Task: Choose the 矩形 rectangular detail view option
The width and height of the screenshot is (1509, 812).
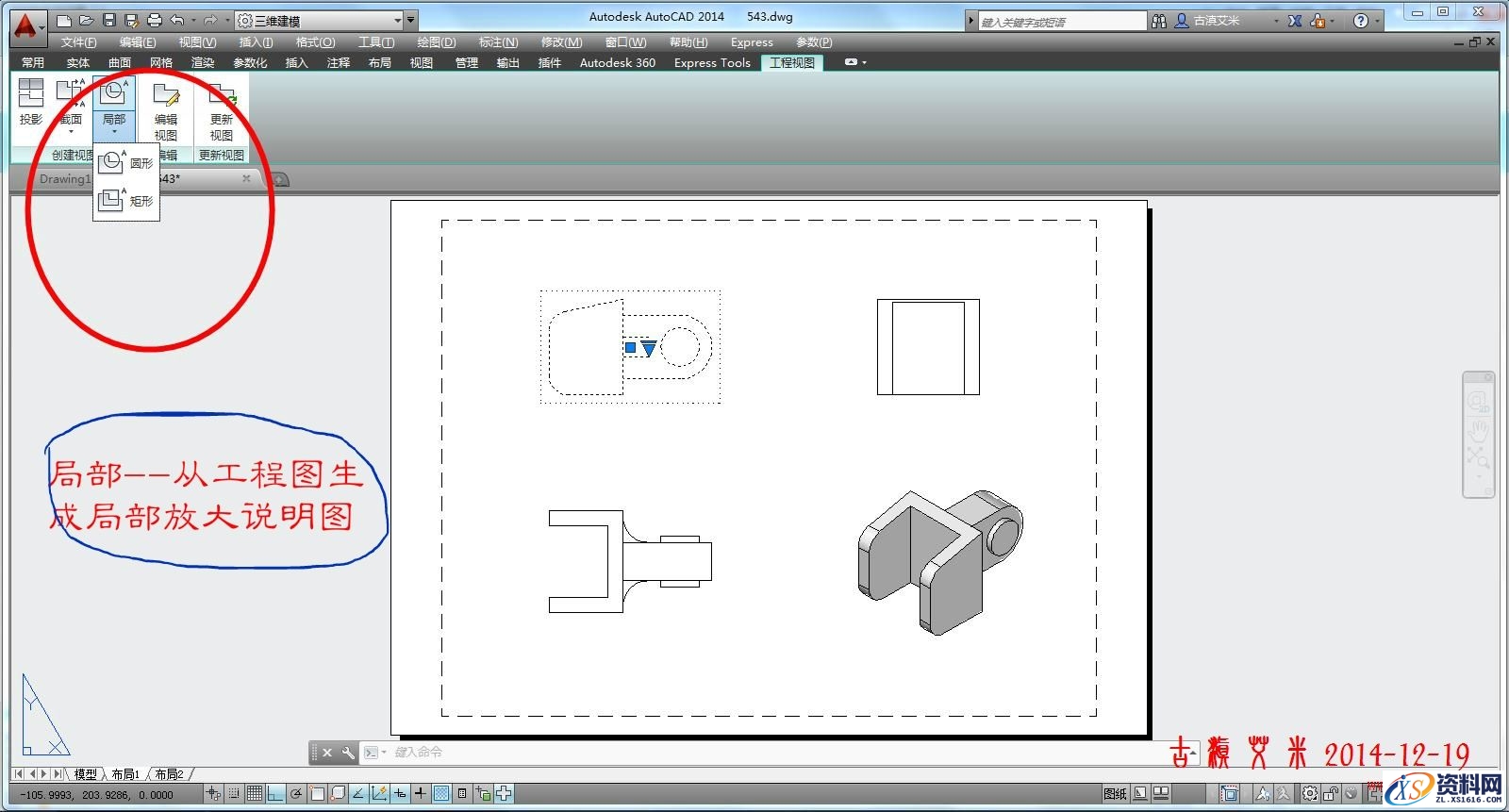Action: [125, 200]
